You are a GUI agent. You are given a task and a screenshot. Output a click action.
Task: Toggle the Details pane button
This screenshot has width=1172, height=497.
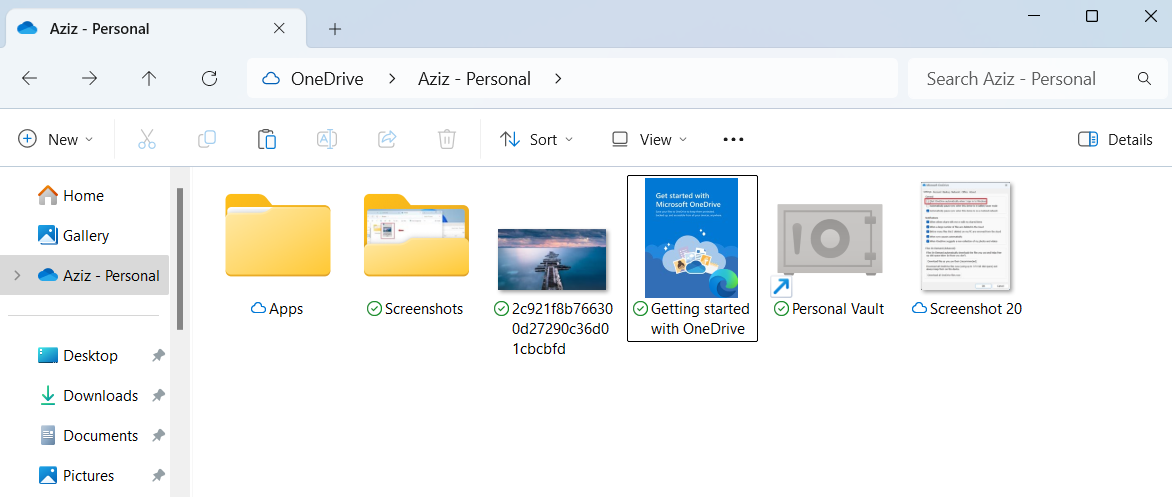(1115, 139)
